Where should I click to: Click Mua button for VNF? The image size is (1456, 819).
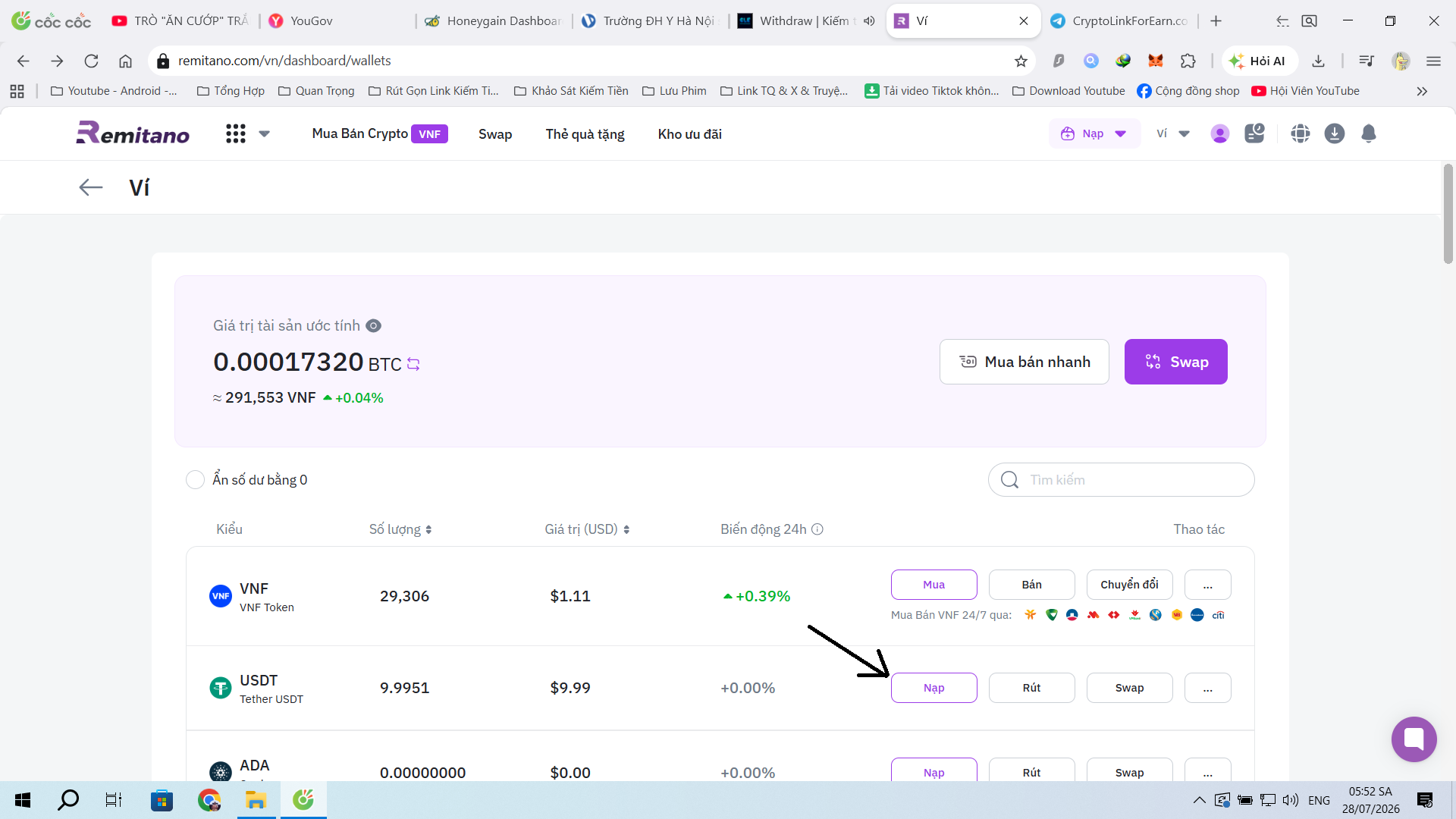click(934, 585)
